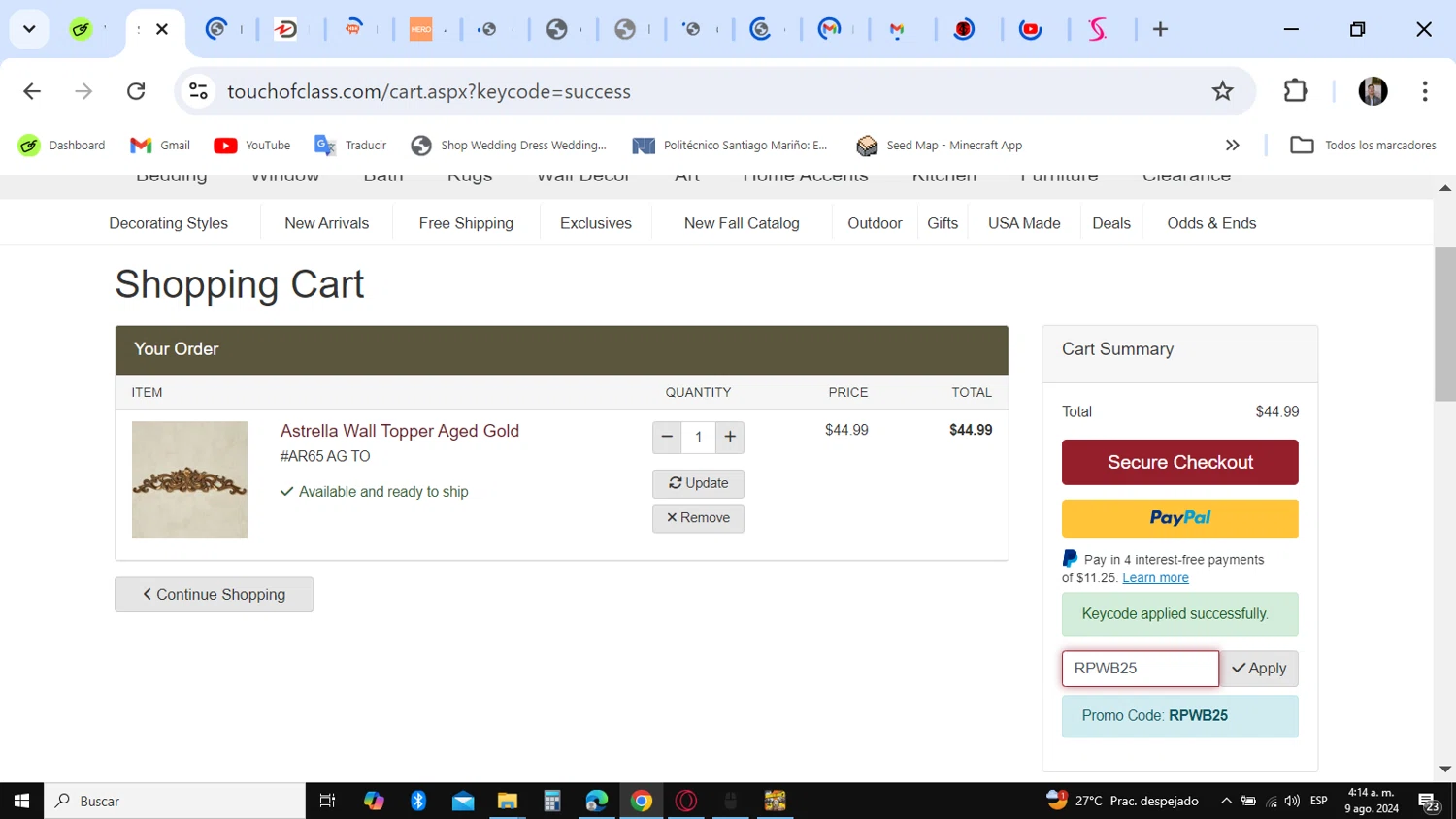Open Opera browser from taskbar
Viewport: 1456px width, 819px height.
[686, 801]
